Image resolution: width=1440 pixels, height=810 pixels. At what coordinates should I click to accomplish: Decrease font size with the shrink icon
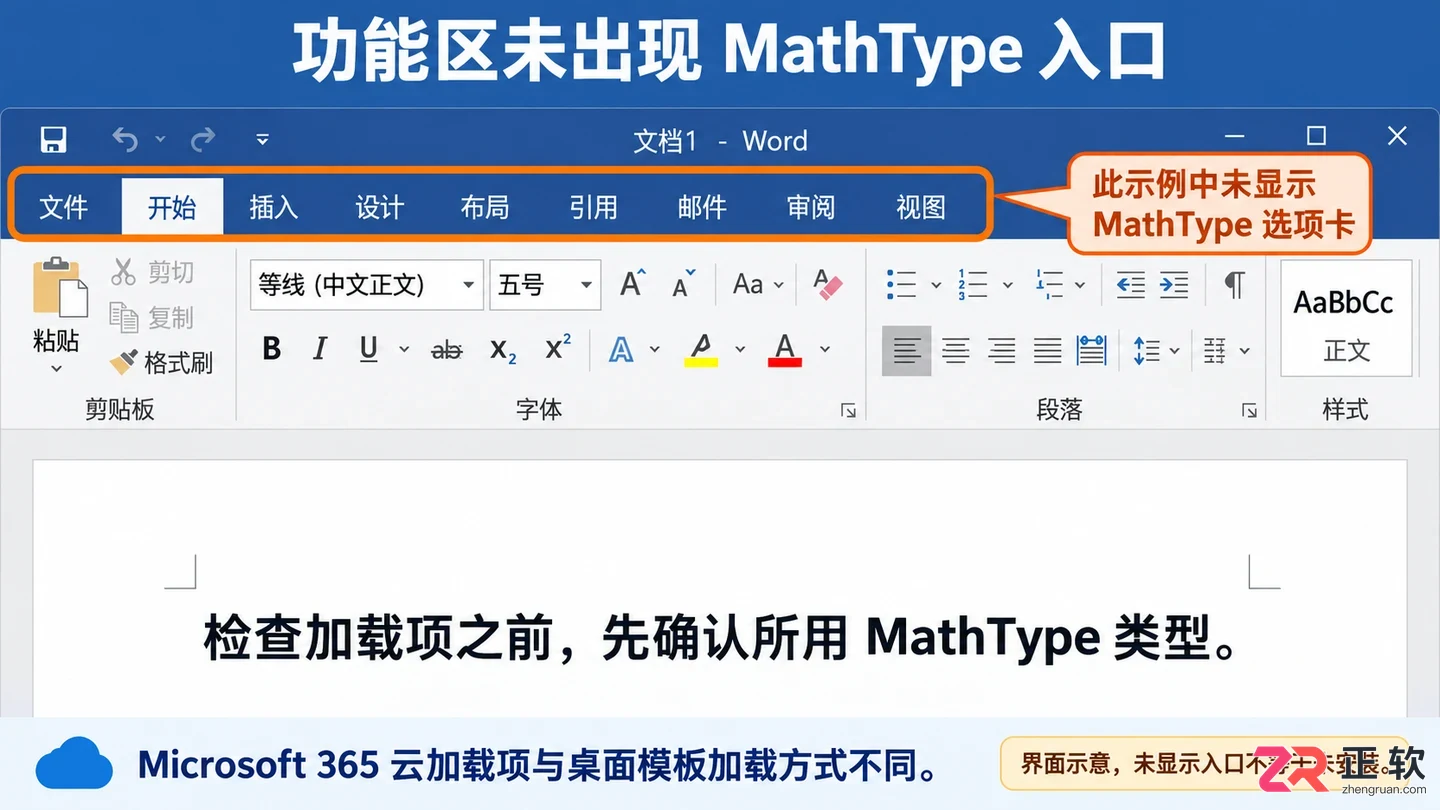click(684, 285)
